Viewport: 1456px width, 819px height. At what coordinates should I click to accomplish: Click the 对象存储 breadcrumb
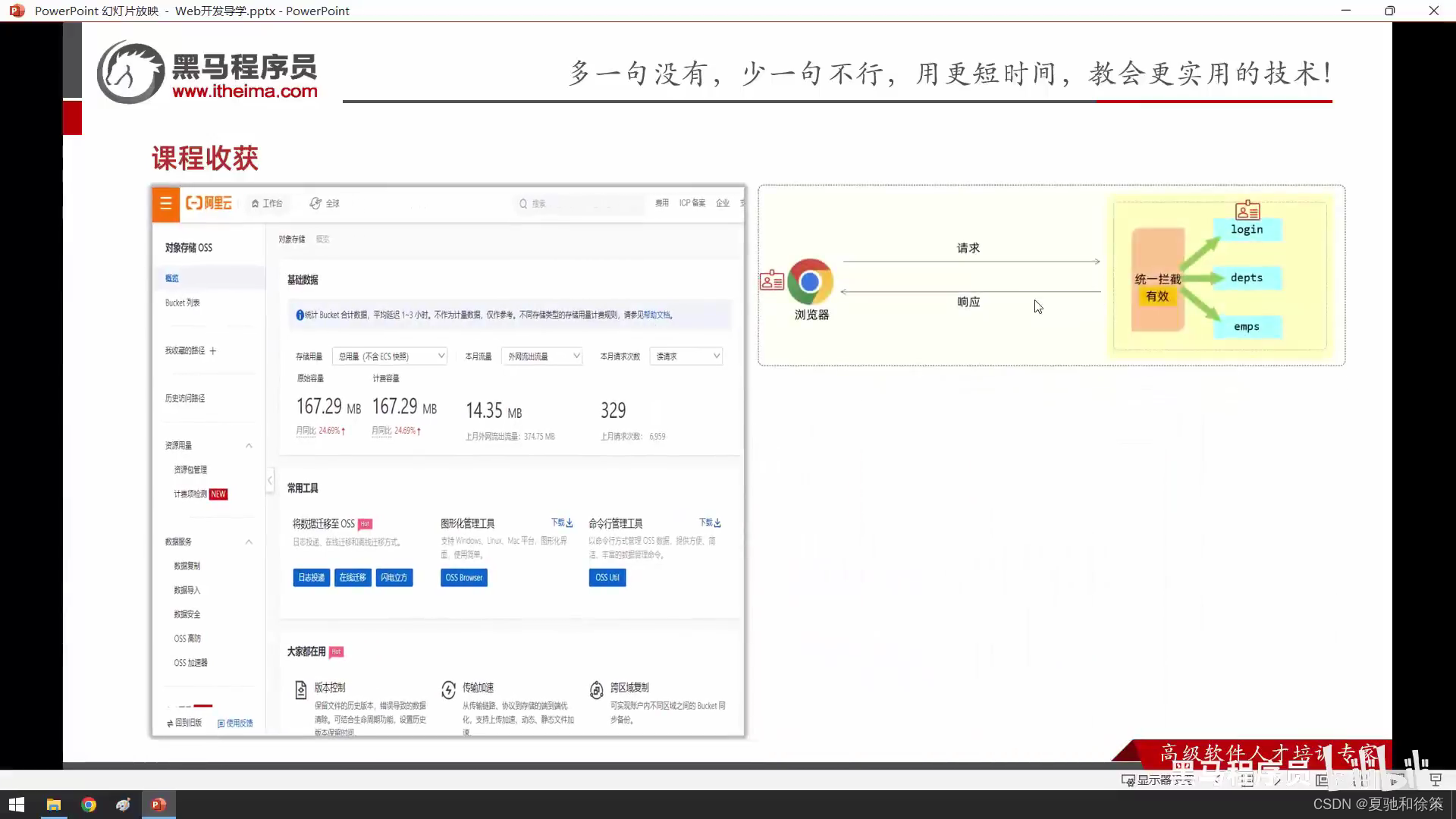coord(291,239)
